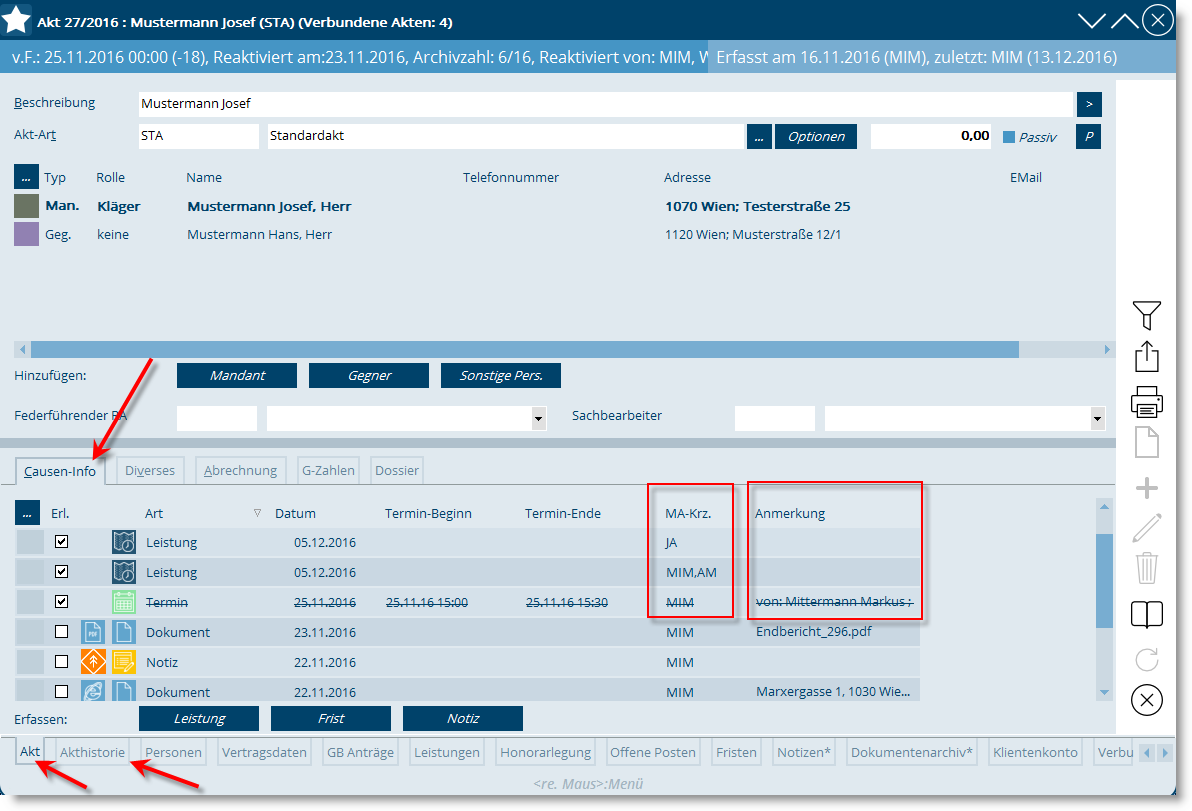
Task: Click Notiz button under Erfassen
Action: [x=463, y=718]
